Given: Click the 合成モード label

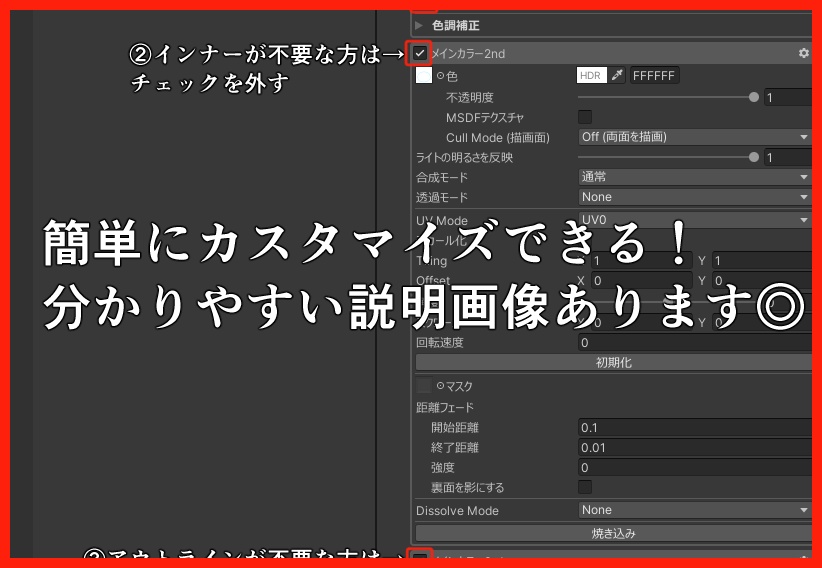Looking at the screenshot, I should pyautogui.click(x=441, y=178).
